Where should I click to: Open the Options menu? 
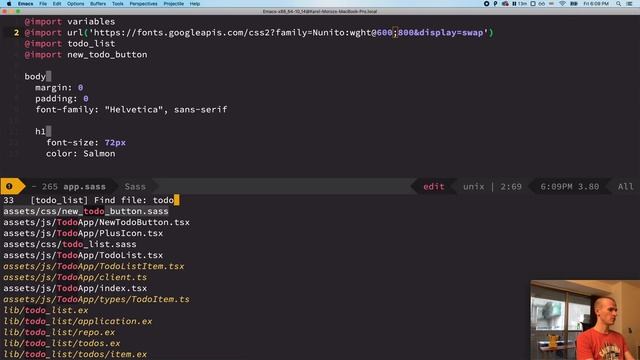[x=76, y=4]
